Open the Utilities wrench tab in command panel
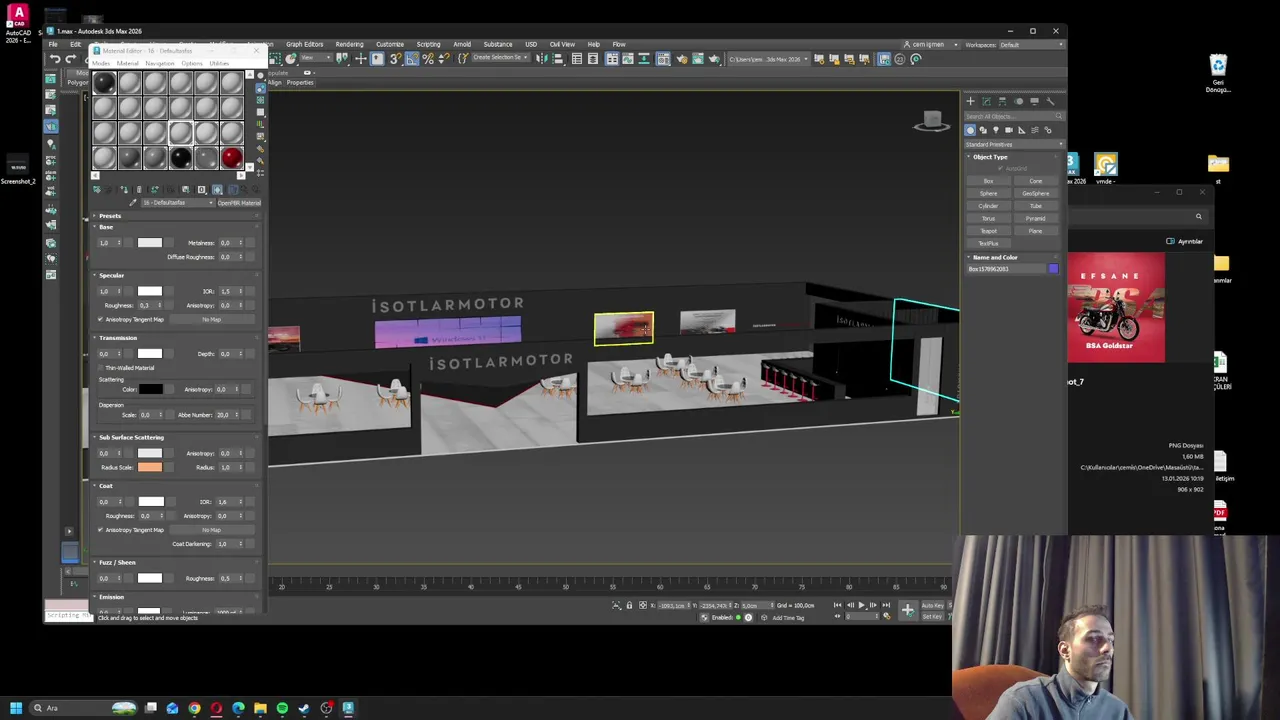 1050,101
